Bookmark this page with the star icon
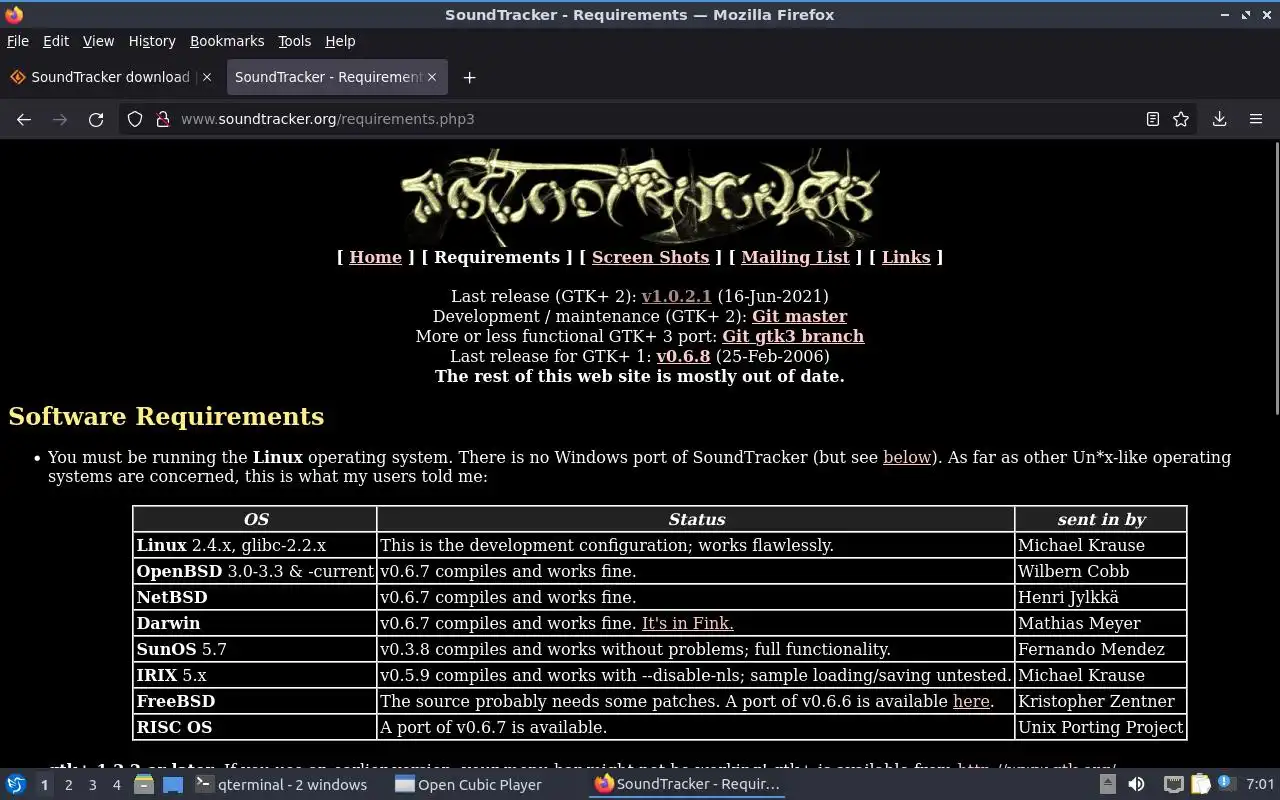 pos(1181,119)
